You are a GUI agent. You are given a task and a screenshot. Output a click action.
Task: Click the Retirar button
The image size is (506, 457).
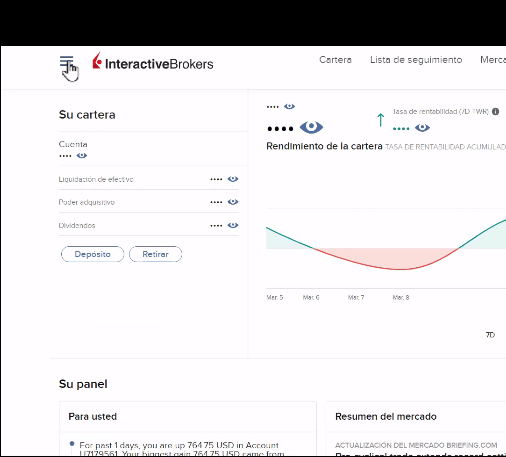[x=155, y=254]
